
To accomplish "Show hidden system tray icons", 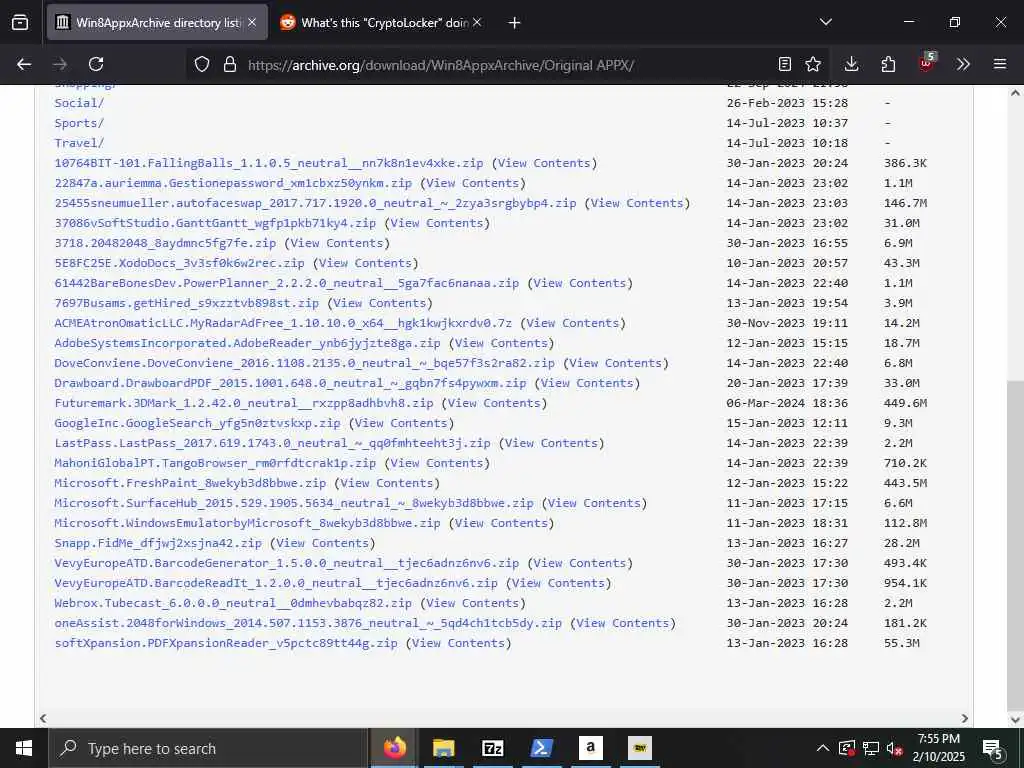I will tap(823, 748).
